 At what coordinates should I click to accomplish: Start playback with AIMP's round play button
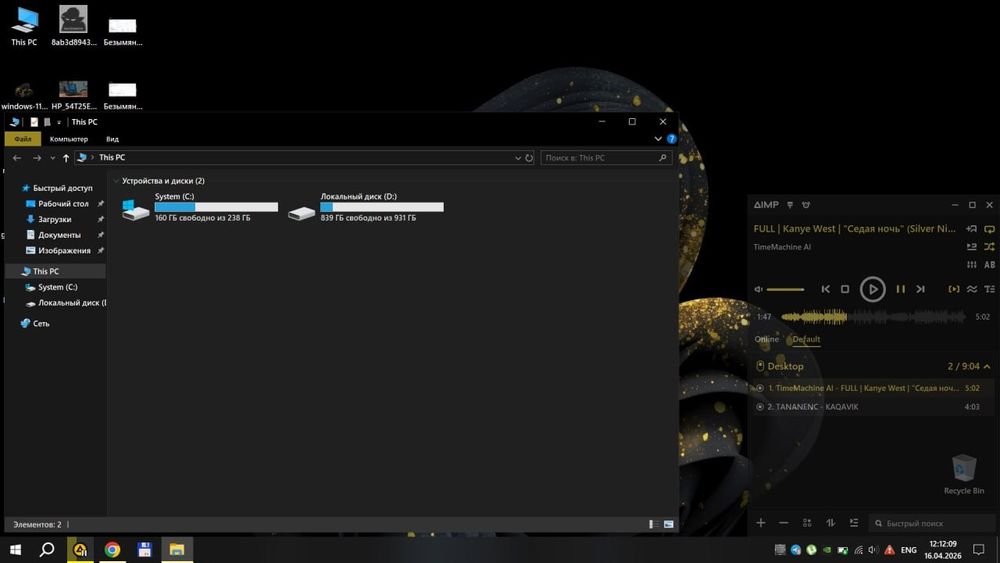[x=872, y=289]
